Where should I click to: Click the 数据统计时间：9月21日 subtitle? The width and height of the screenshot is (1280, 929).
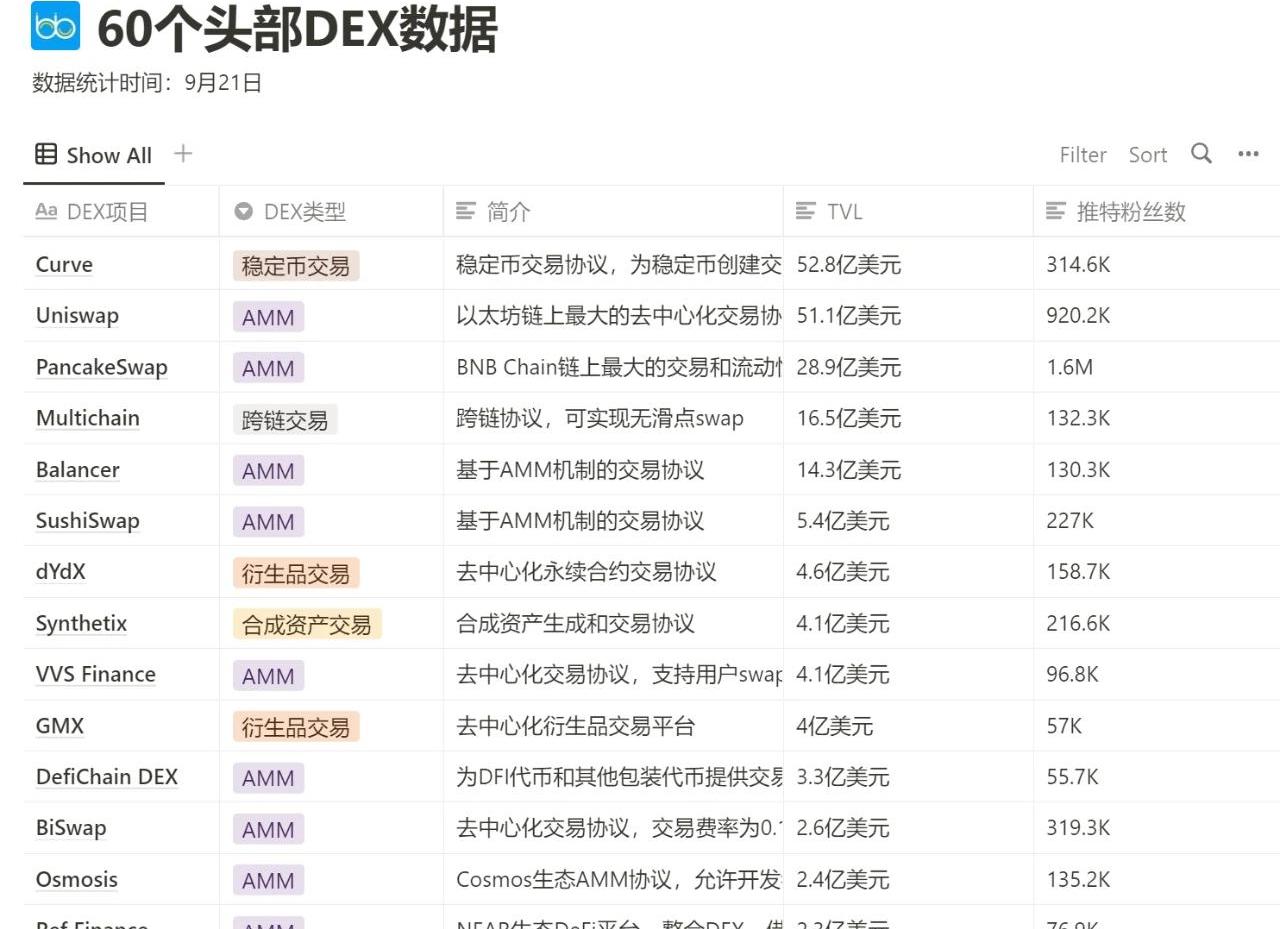(x=147, y=83)
